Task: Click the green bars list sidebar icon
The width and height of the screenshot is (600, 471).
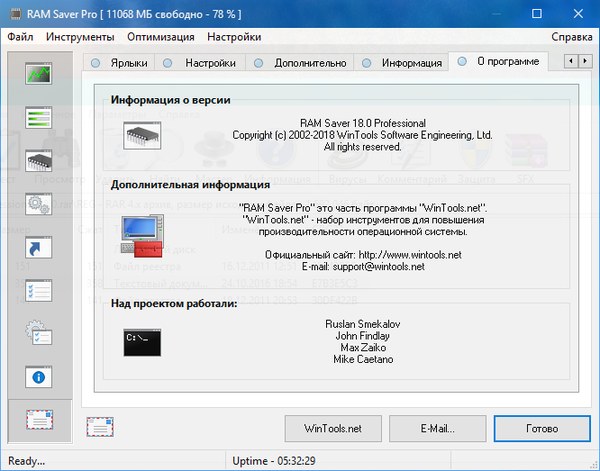Action: click(39, 118)
